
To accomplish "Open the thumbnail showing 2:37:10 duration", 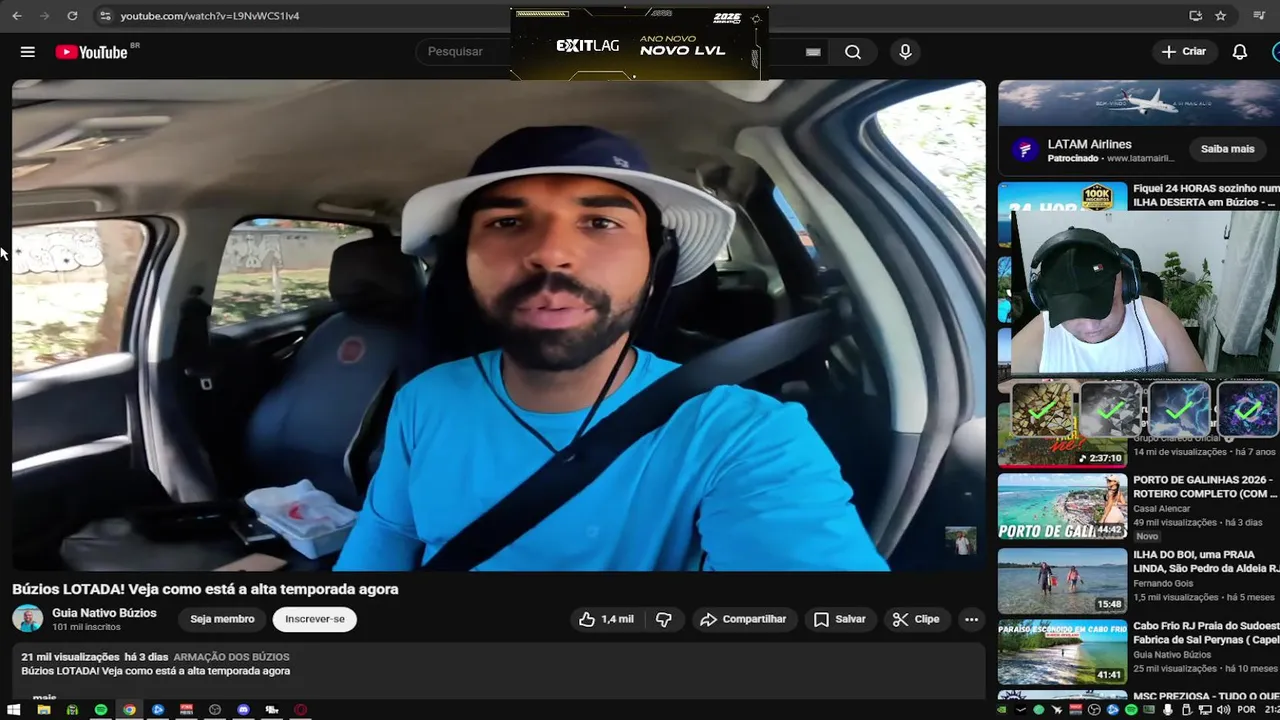I will click(x=1062, y=452).
